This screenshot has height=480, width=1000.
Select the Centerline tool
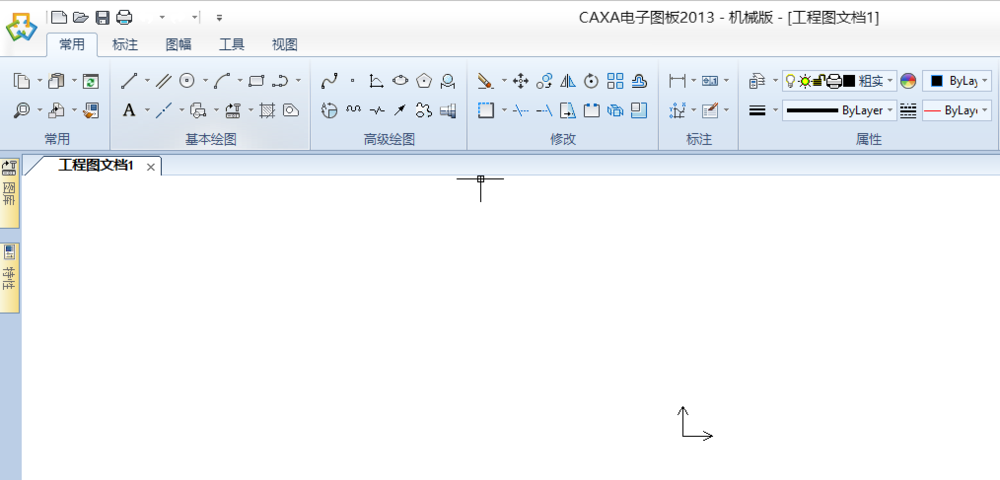click(x=164, y=110)
